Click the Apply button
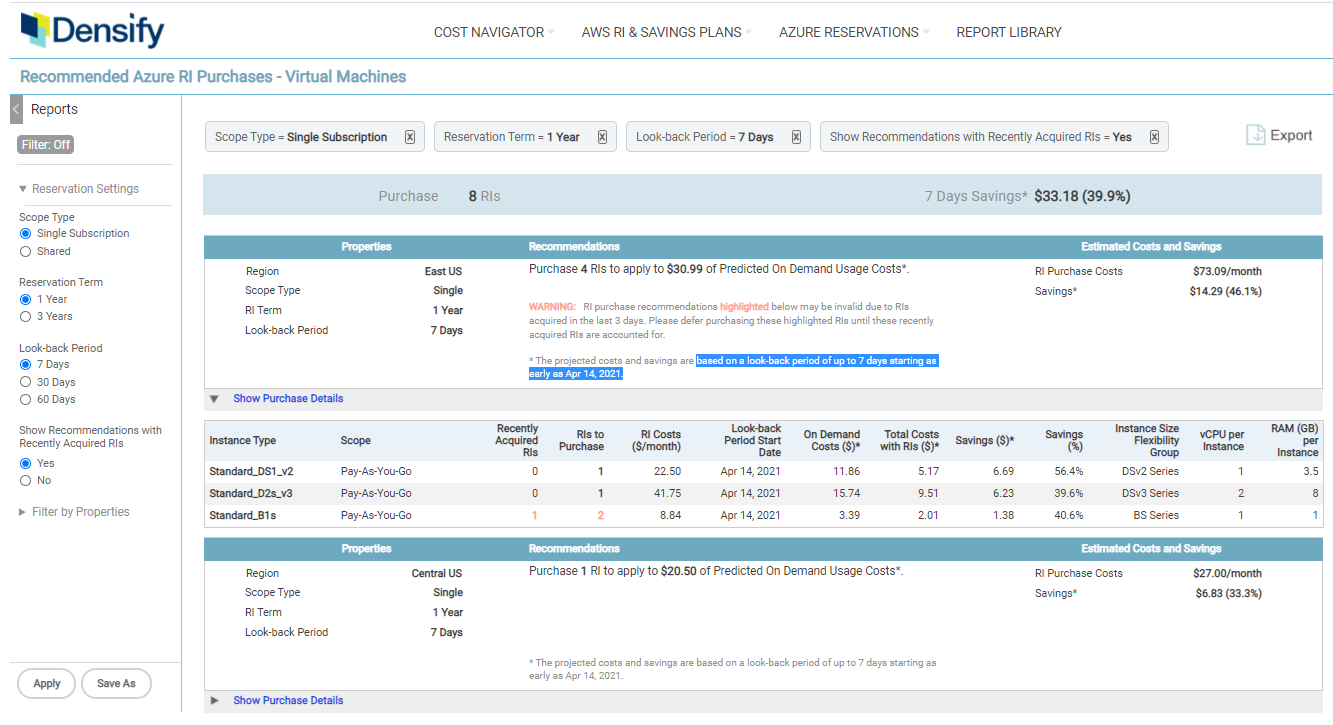Viewport: 1333px width, 725px height. click(x=47, y=683)
